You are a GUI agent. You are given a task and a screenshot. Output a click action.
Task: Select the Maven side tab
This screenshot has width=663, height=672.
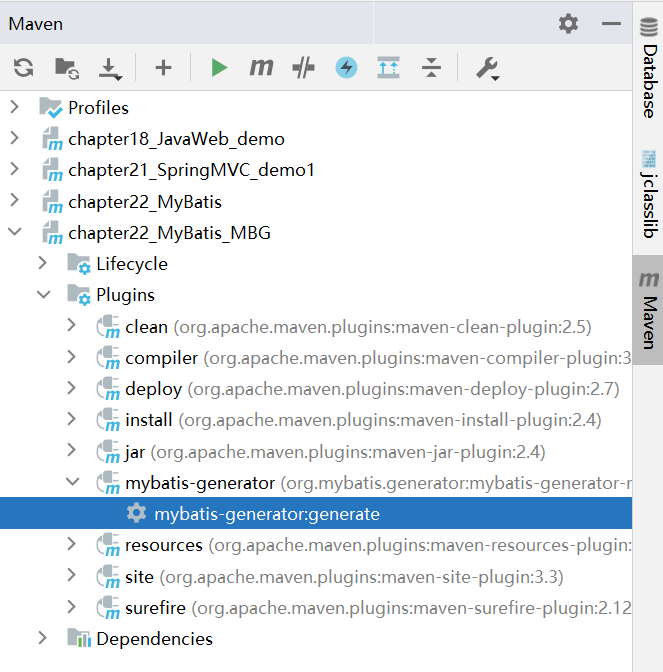(x=649, y=310)
